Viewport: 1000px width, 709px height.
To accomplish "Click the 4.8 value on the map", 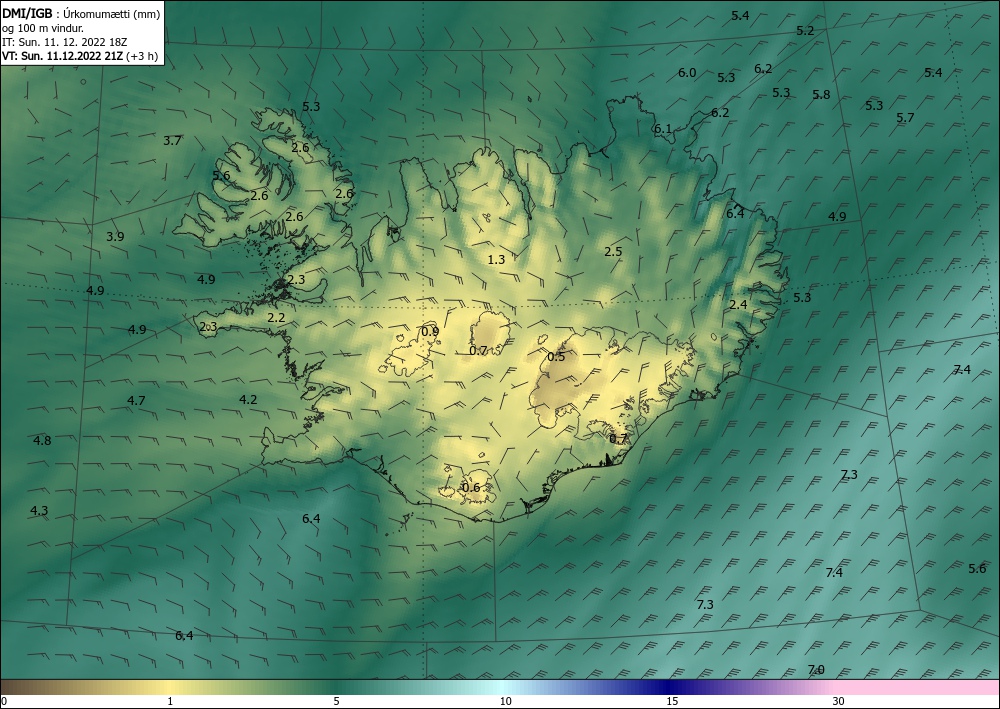I will (x=42, y=441).
